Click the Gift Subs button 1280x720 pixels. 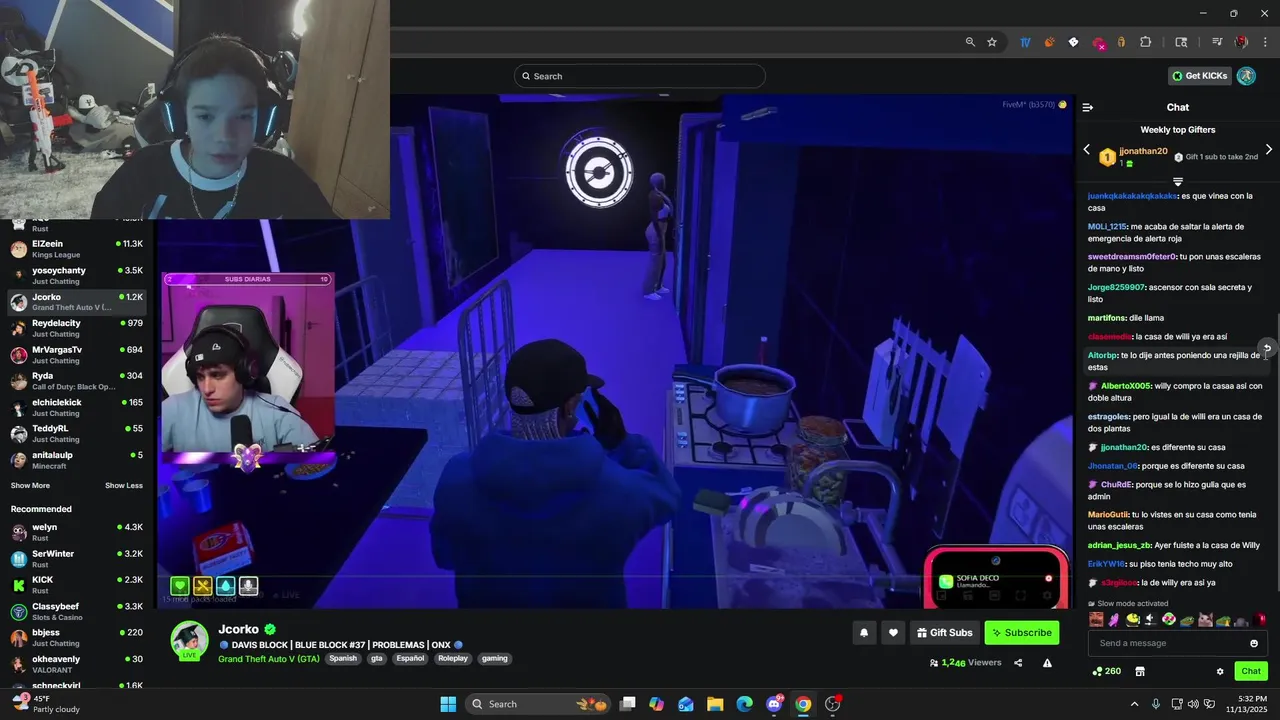(x=944, y=632)
